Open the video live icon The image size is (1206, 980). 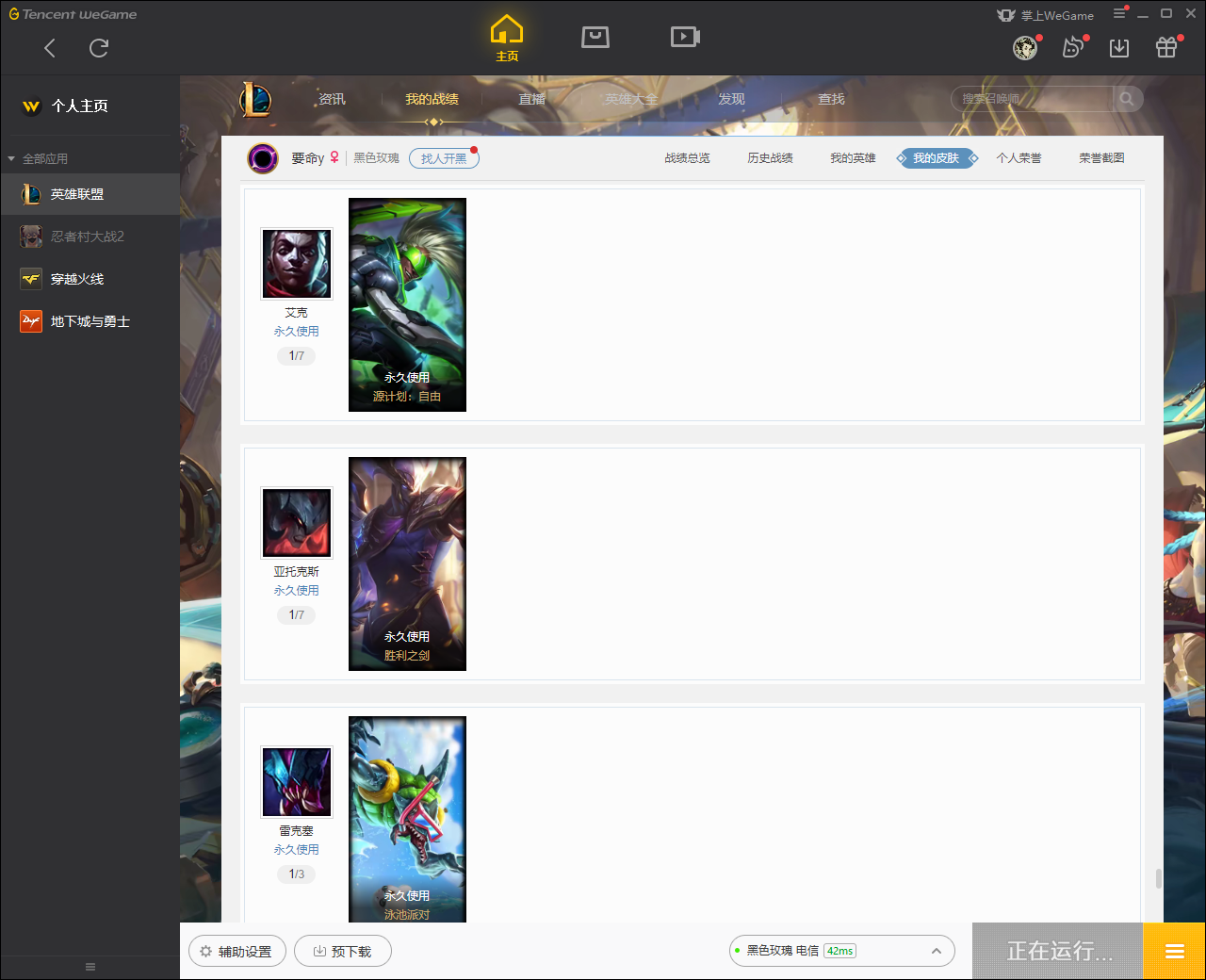pyautogui.click(x=685, y=37)
